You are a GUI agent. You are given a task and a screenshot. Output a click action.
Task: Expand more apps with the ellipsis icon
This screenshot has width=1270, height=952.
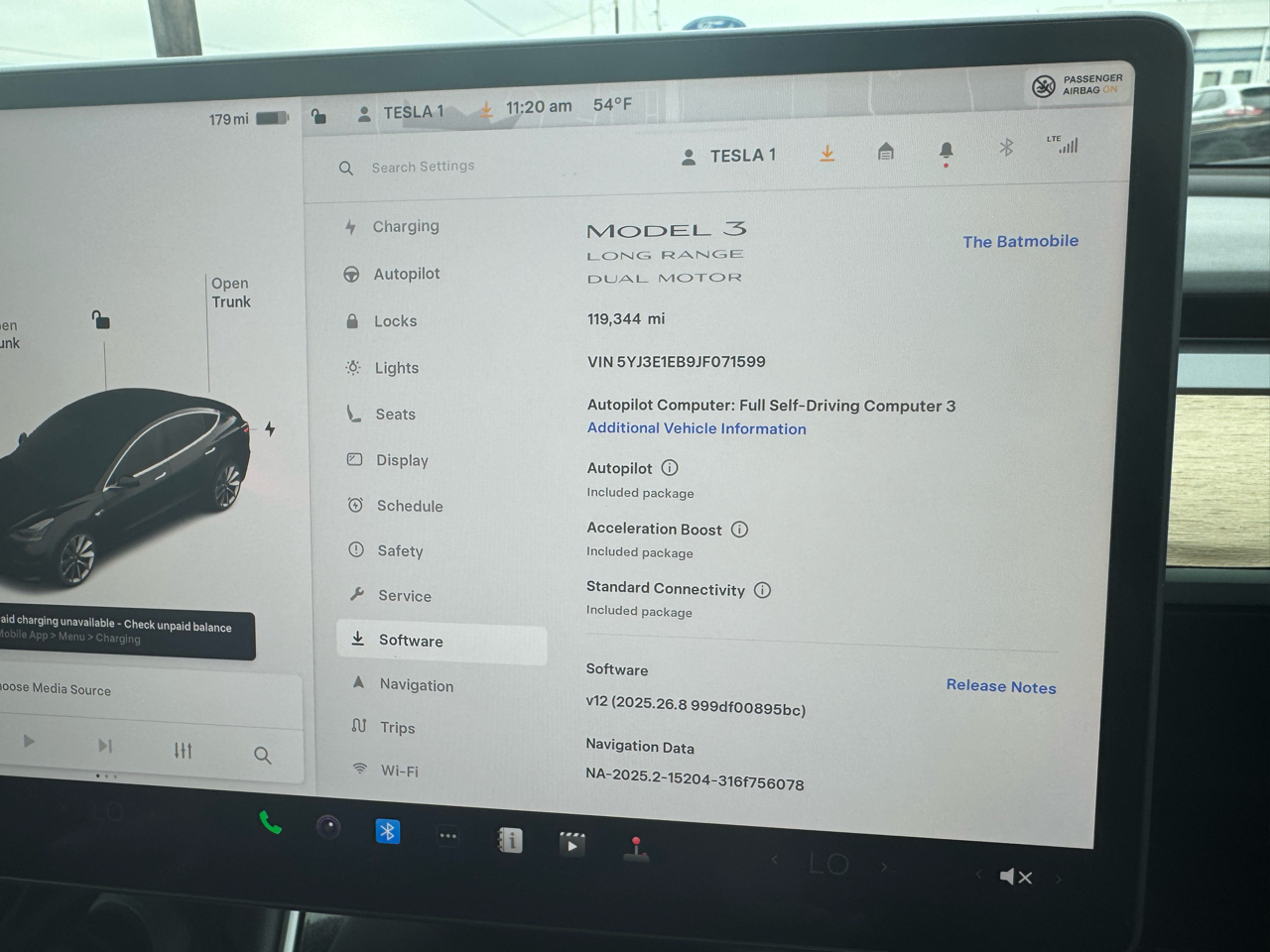pyautogui.click(x=447, y=835)
